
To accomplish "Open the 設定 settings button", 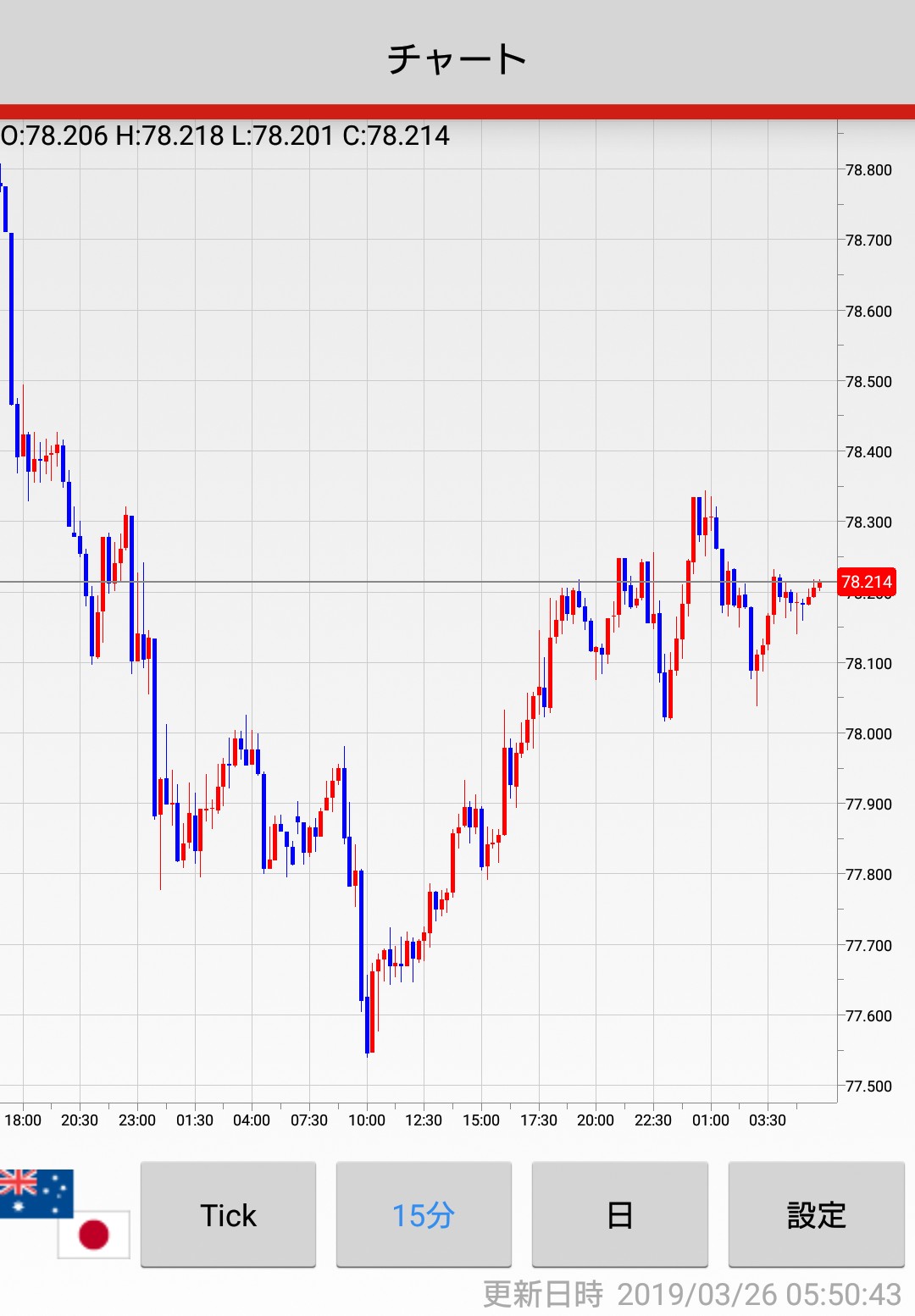I will coord(816,1214).
